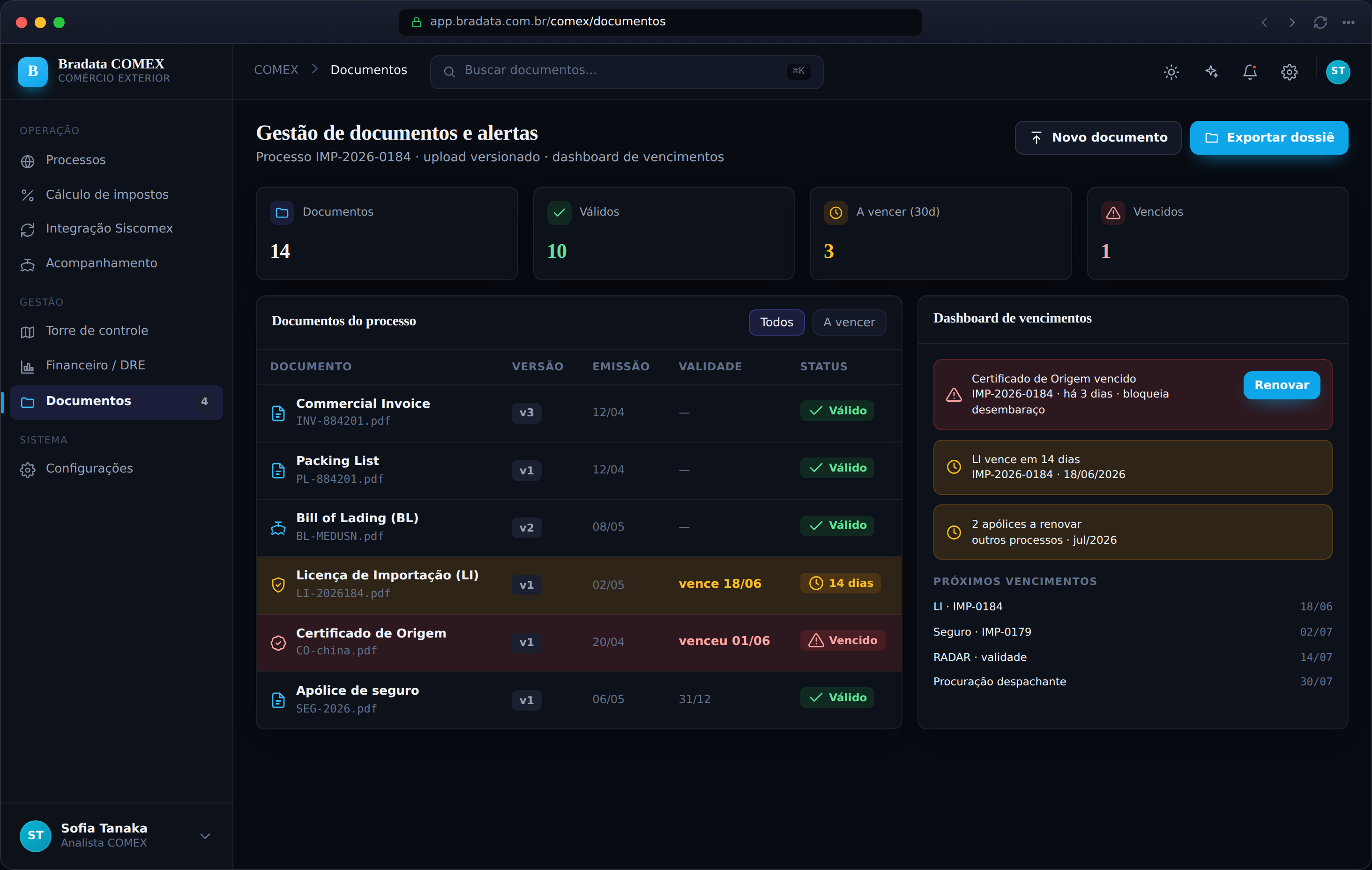Expand the Sofia Tanaka user menu chevron
Image resolution: width=1372 pixels, height=870 pixels.
point(205,836)
